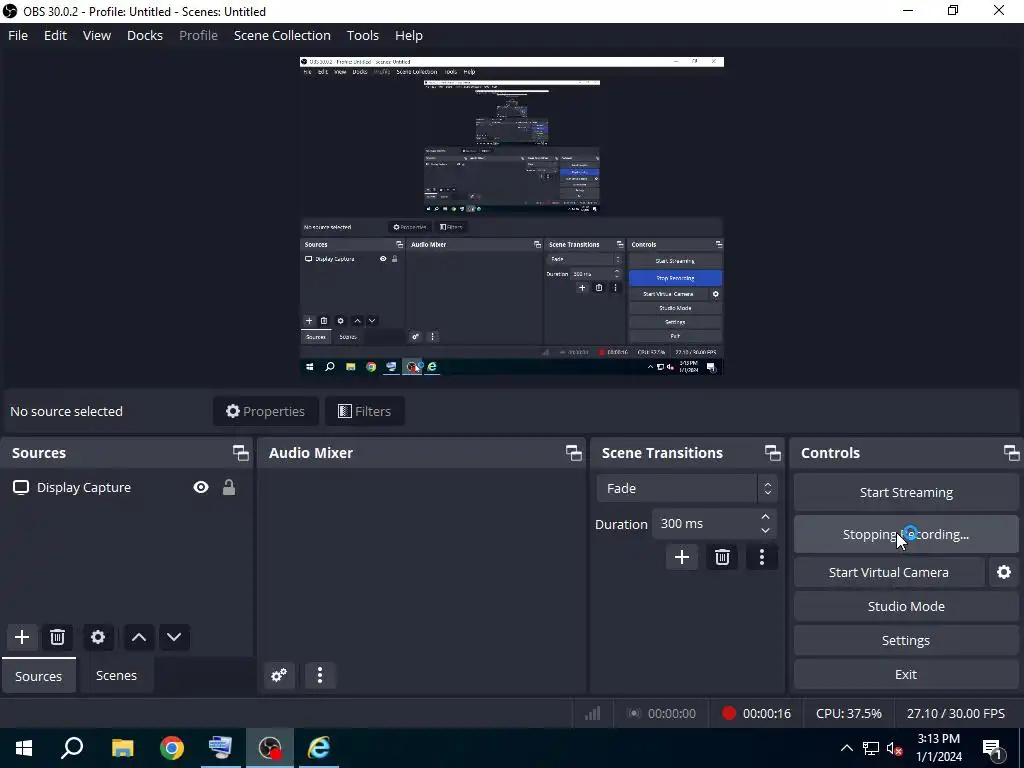This screenshot has width=1024, height=768.
Task: Increase transition duration with up arrow
Action: (765, 517)
